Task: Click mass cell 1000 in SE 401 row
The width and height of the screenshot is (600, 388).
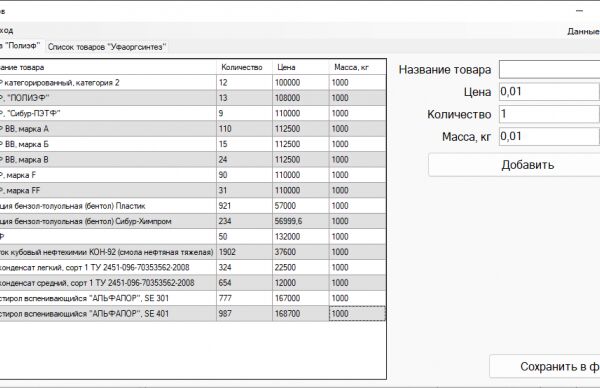Action: [x=357, y=314]
